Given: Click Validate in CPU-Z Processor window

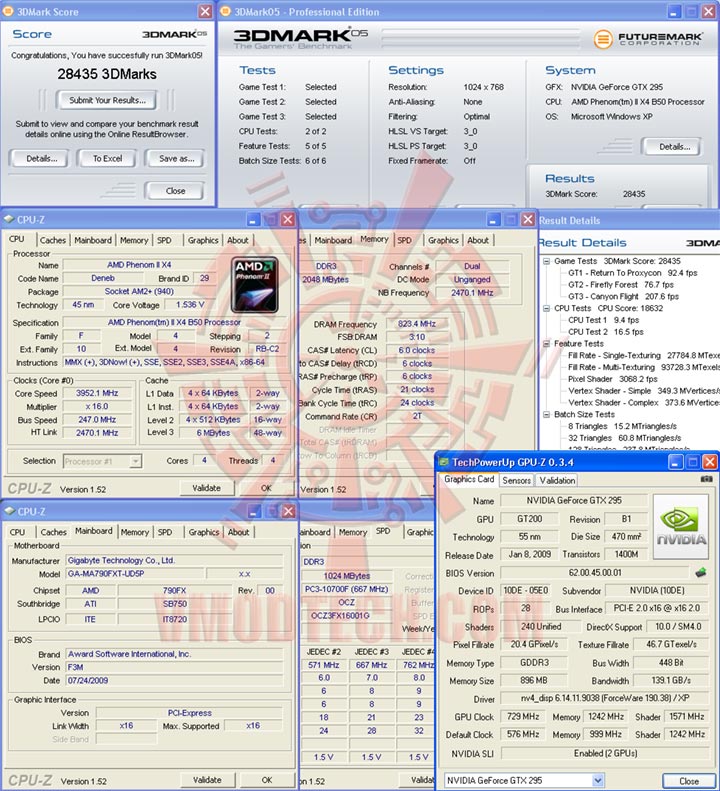Looking at the screenshot, I should 207,488.
